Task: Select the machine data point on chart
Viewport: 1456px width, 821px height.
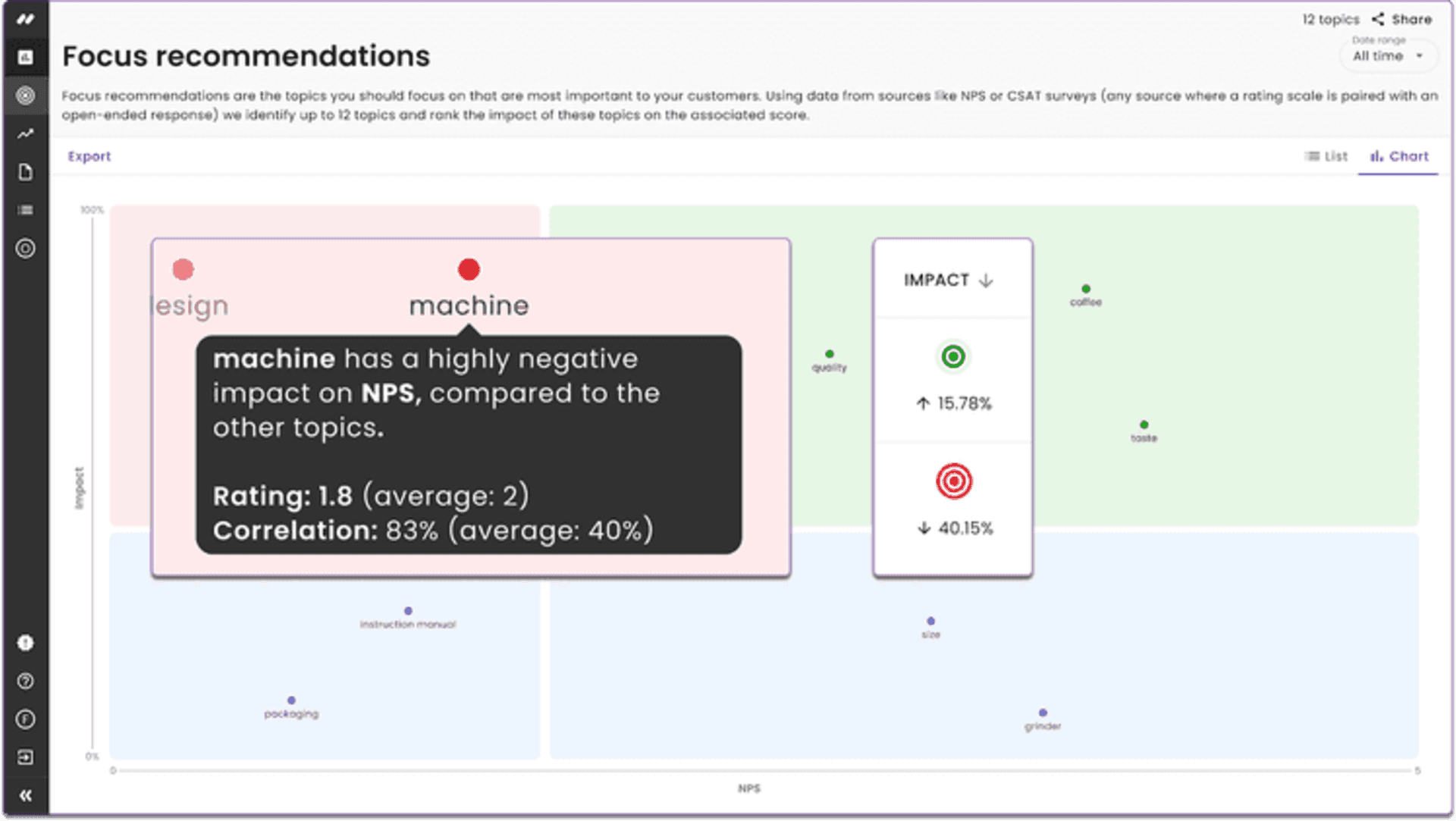Action: pos(469,269)
